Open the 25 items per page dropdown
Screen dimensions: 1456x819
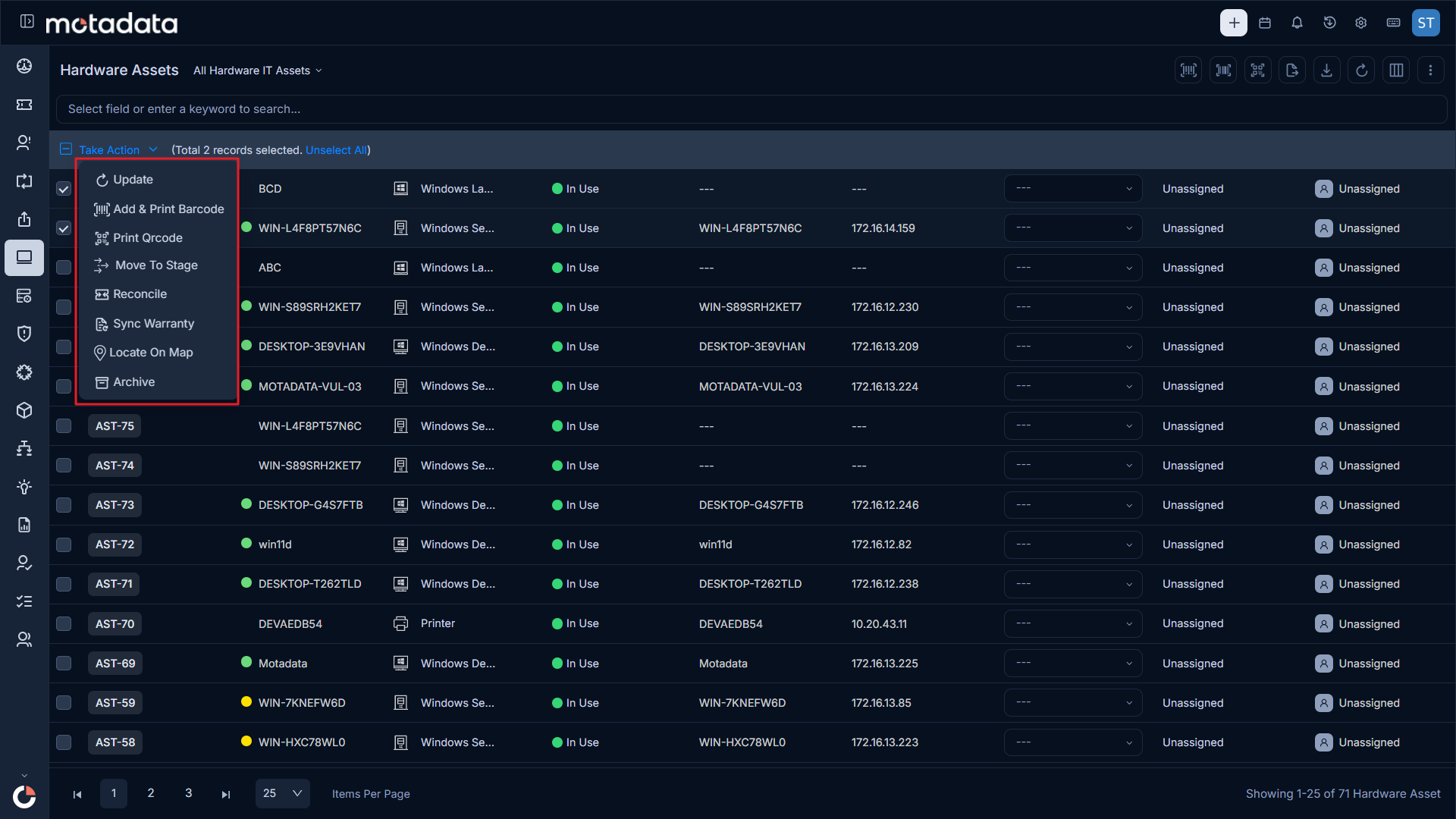tap(282, 793)
